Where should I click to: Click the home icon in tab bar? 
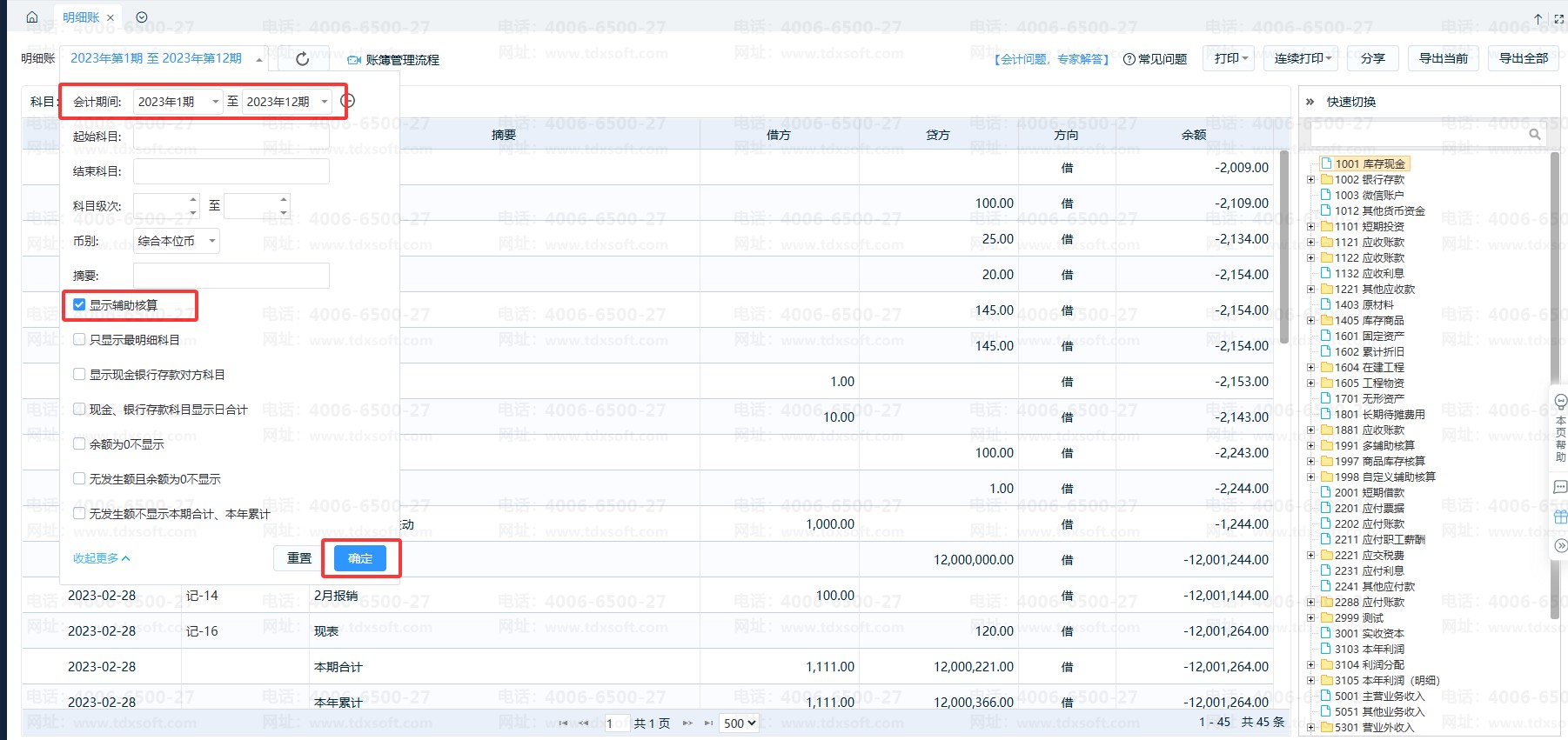coord(32,17)
